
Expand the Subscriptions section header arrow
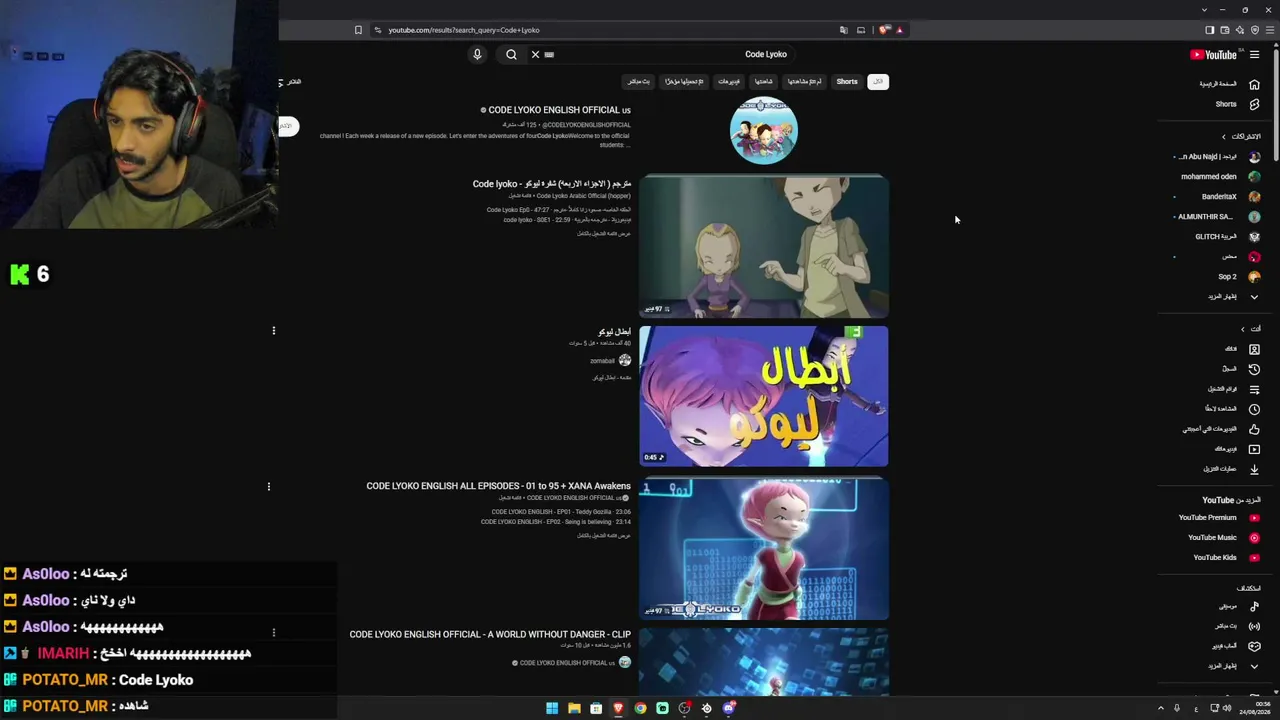point(1223,137)
